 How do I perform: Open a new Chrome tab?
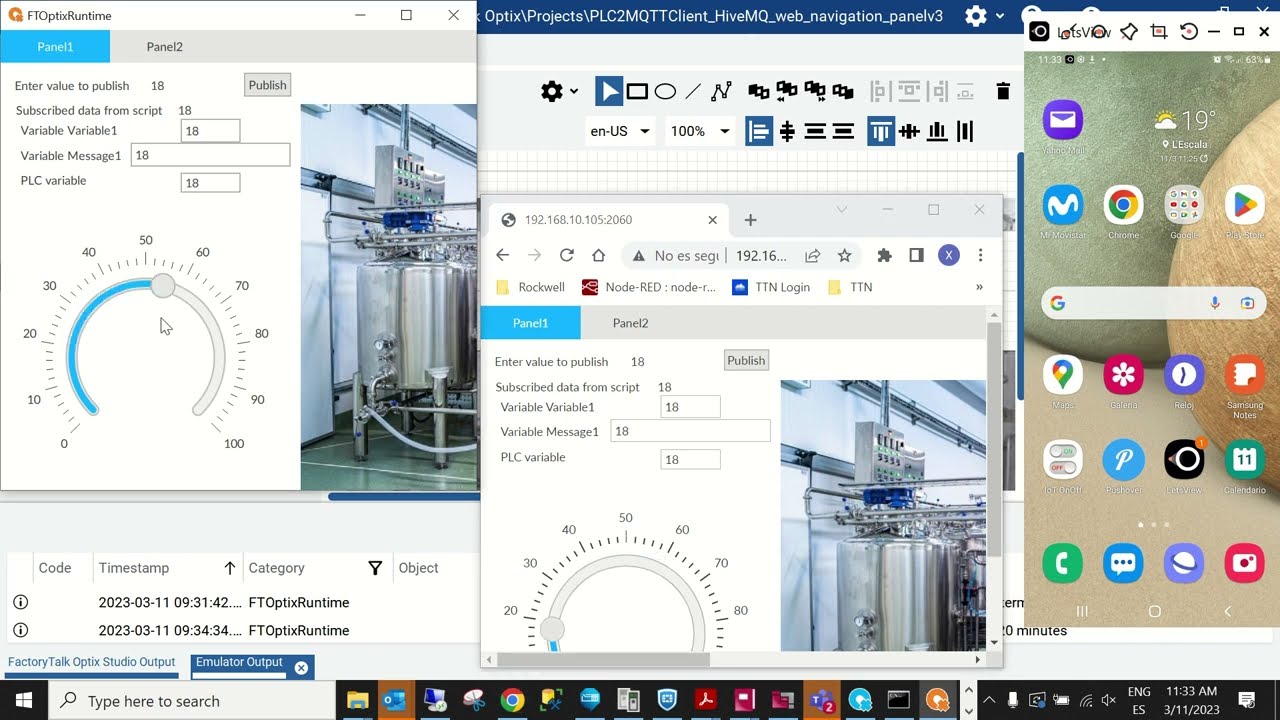coord(750,220)
